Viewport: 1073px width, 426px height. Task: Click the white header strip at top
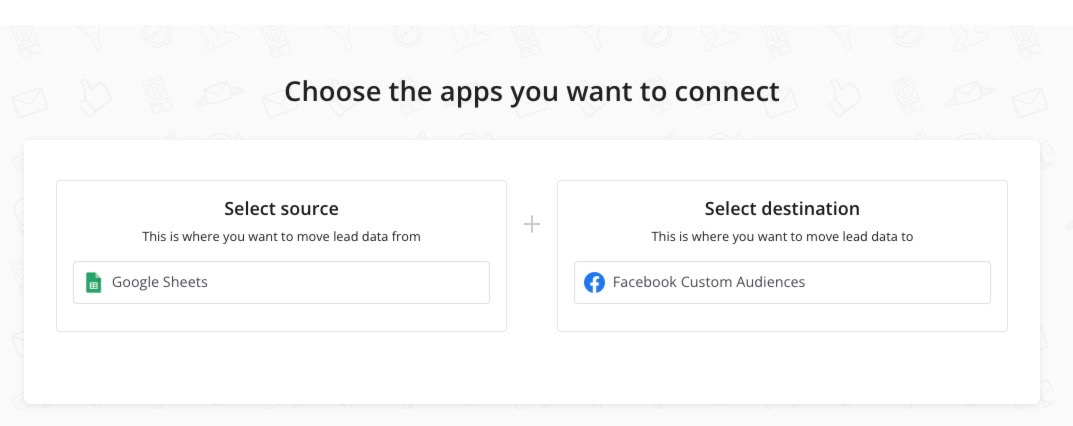point(536,12)
